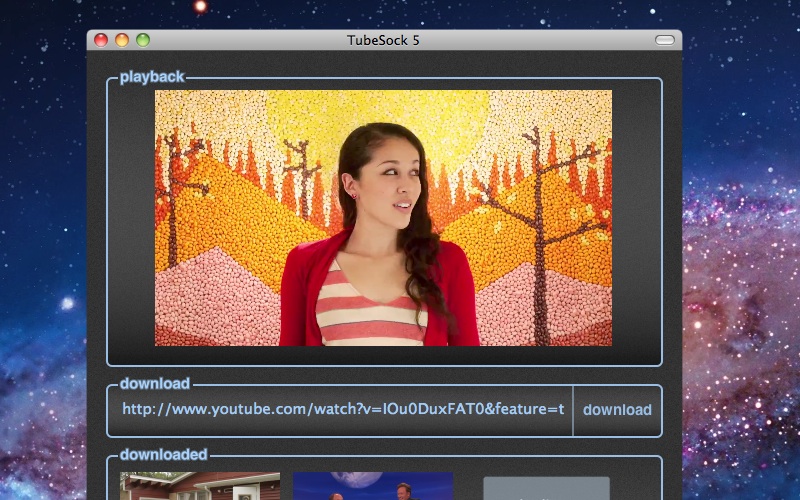Focus the YouTube URL input field
The image size is (800, 500).
click(x=340, y=410)
